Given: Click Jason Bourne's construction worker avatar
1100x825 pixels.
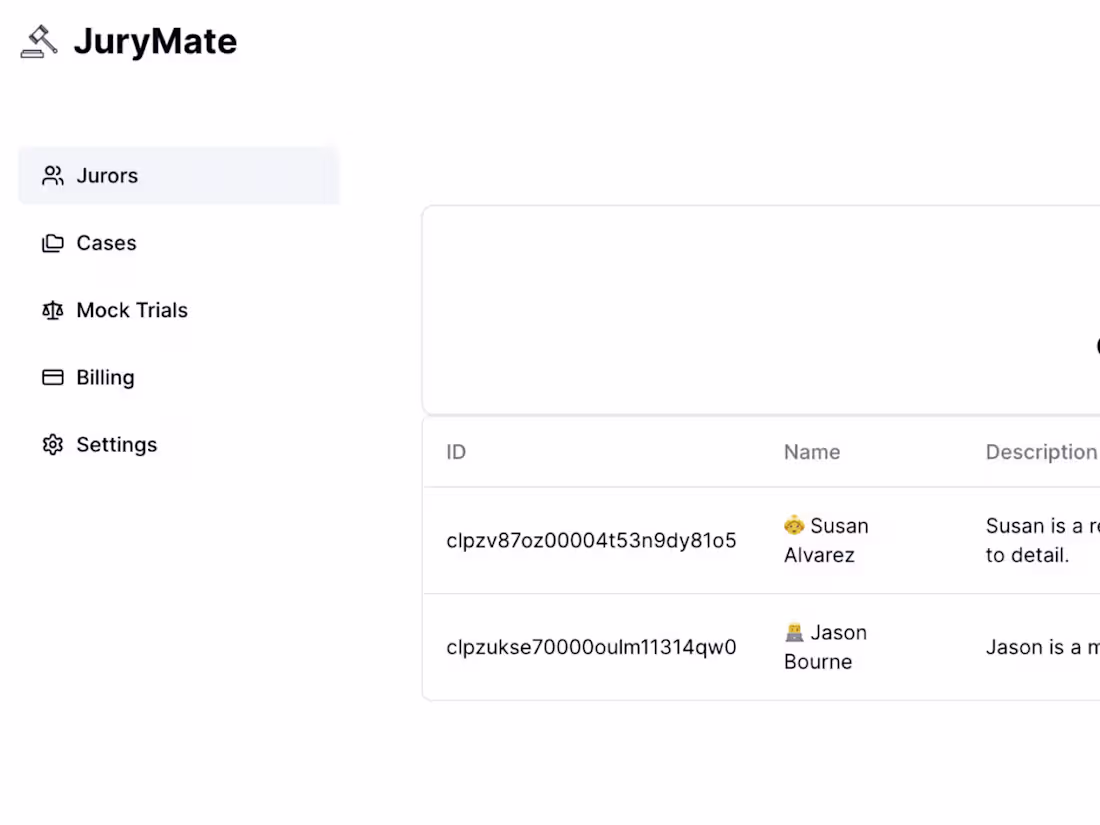Looking at the screenshot, I should (x=793, y=632).
